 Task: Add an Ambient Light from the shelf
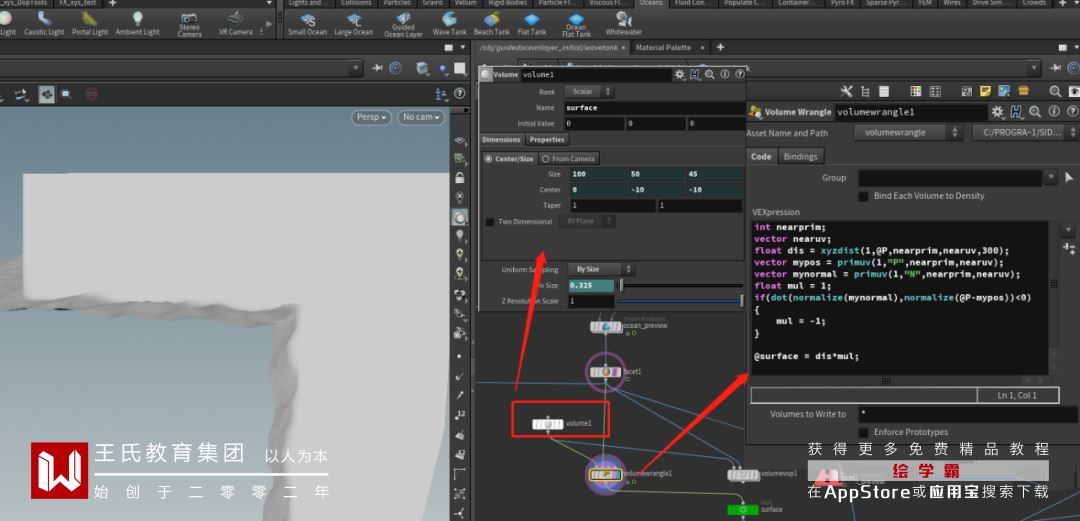138,24
